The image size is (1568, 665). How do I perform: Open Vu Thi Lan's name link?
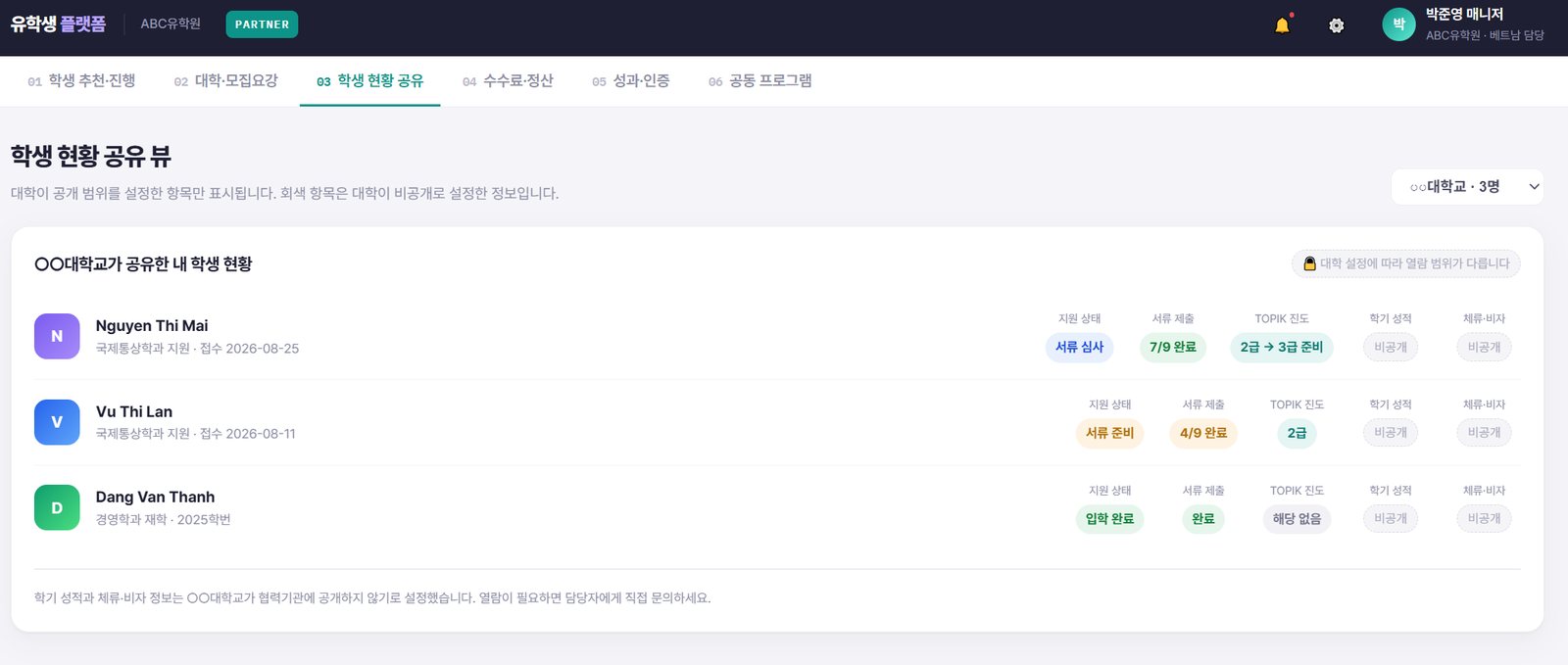tap(134, 411)
